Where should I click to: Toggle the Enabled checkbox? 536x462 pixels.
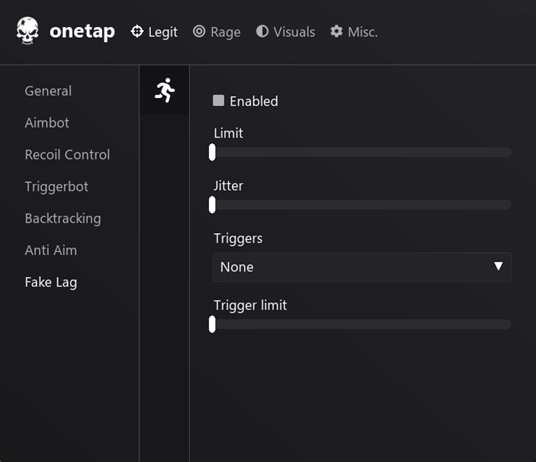coord(218,101)
